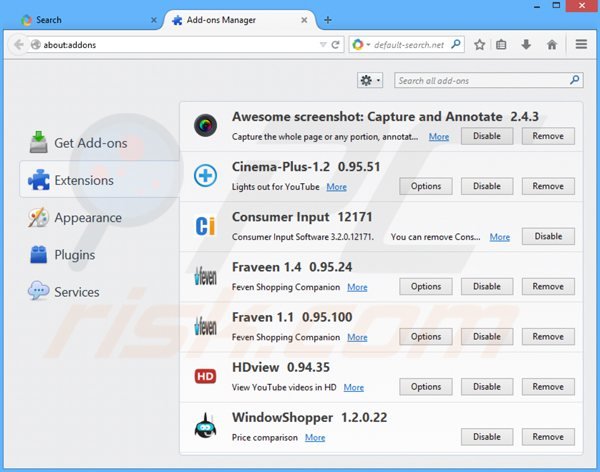Open Fraveen 1.4 Options
This screenshot has height=472, width=600.
click(426, 287)
